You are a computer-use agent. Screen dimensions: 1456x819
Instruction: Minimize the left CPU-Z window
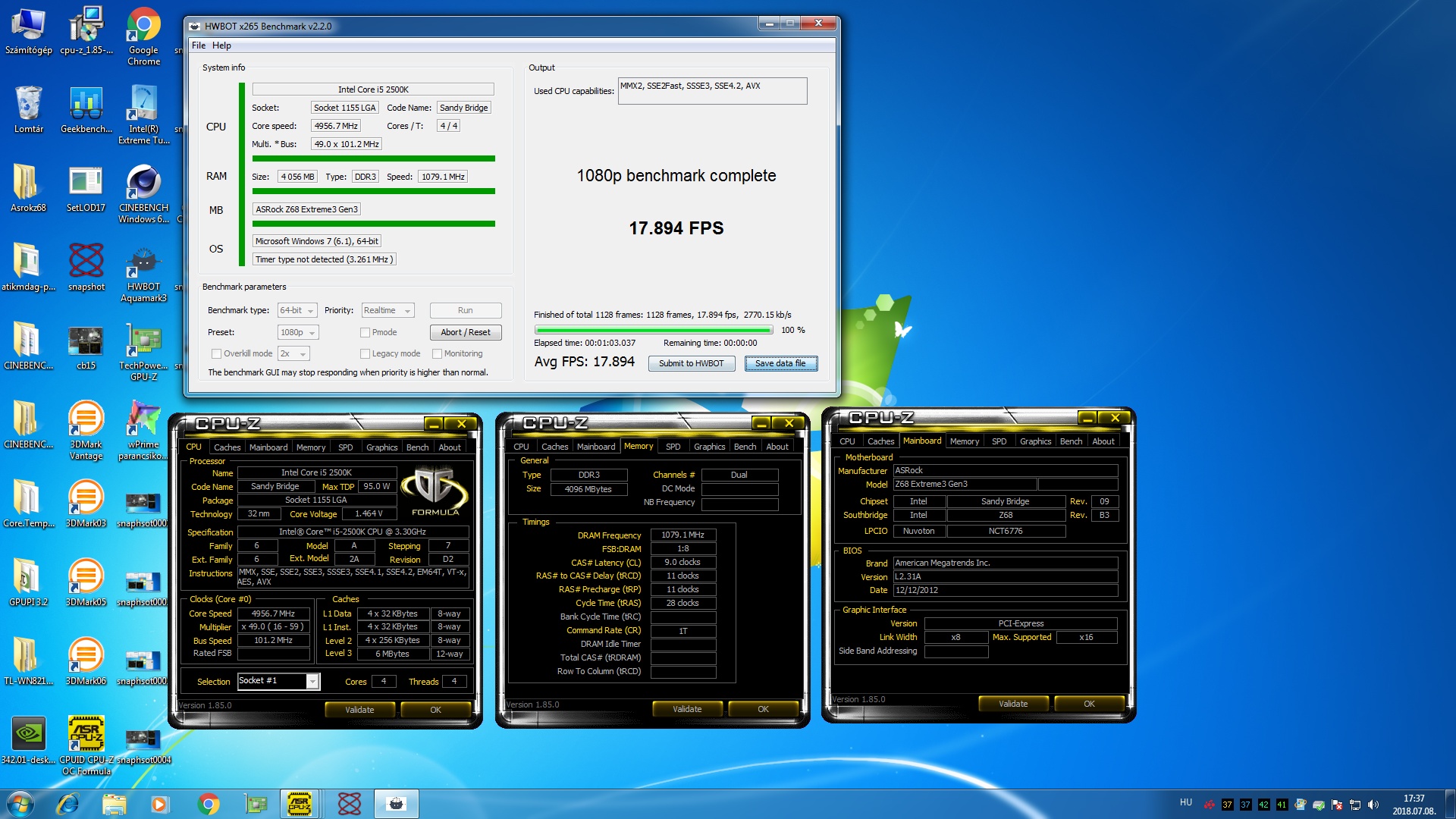click(433, 424)
